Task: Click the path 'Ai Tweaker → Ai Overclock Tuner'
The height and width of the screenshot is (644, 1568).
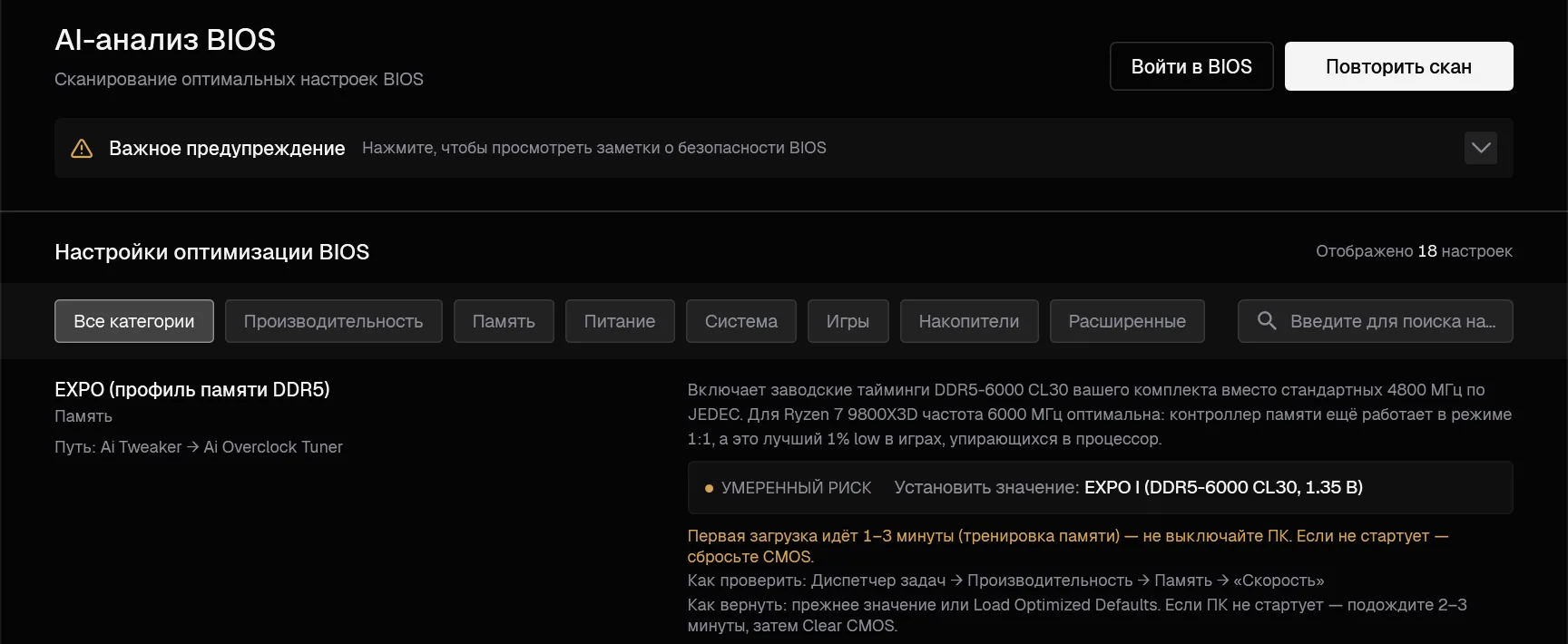Action: pyautogui.click(x=221, y=447)
